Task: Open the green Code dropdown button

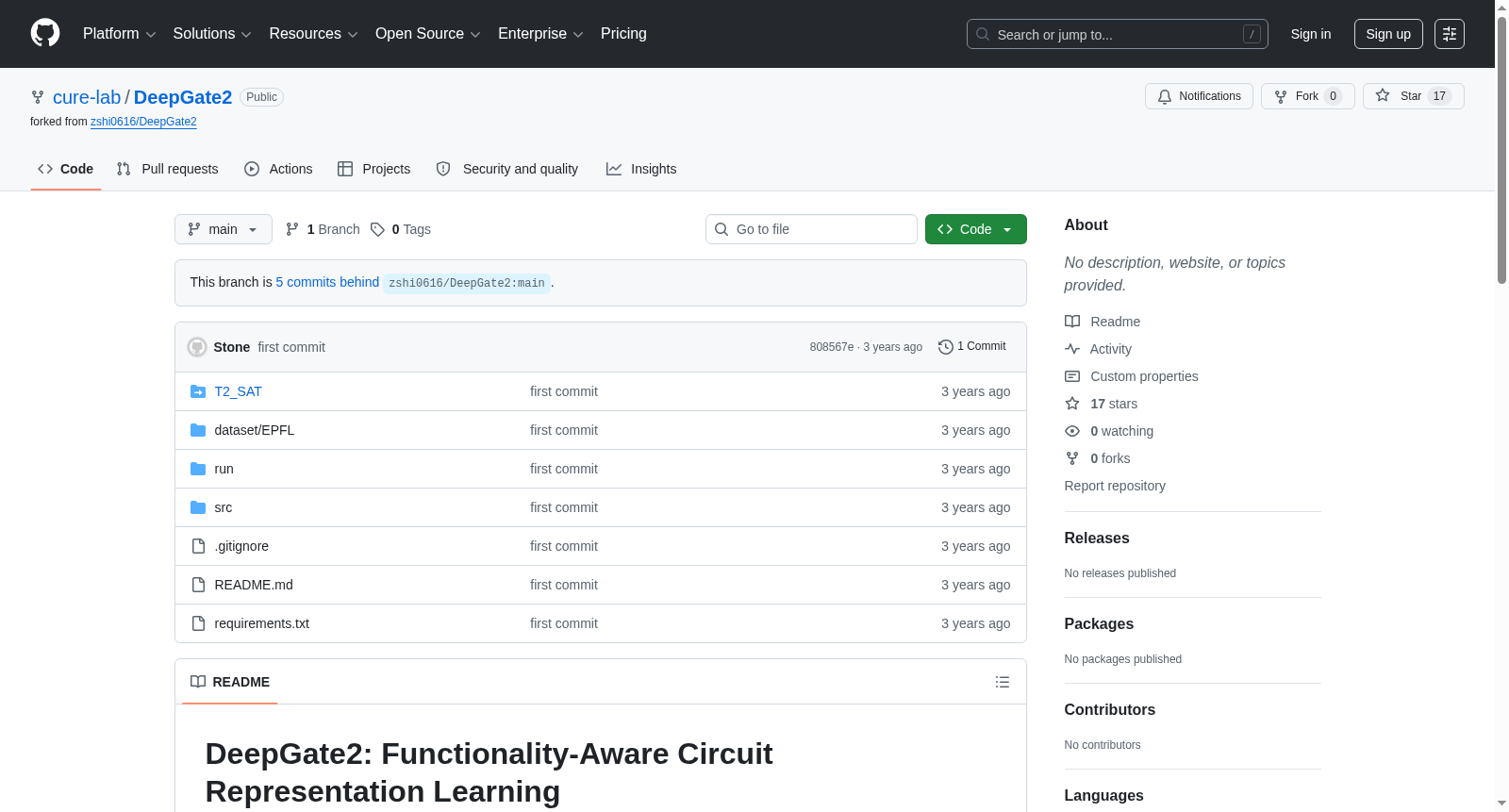Action: pyautogui.click(x=976, y=229)
